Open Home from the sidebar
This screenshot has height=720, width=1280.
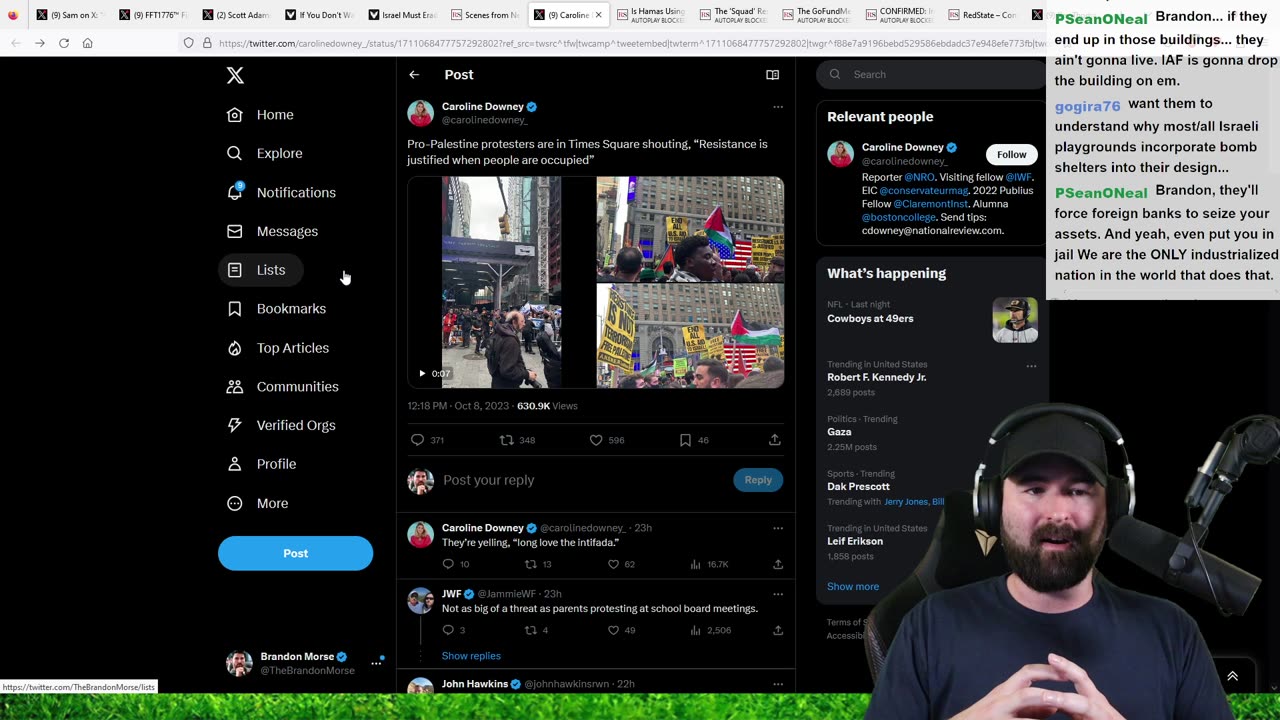tap(260, 115)
